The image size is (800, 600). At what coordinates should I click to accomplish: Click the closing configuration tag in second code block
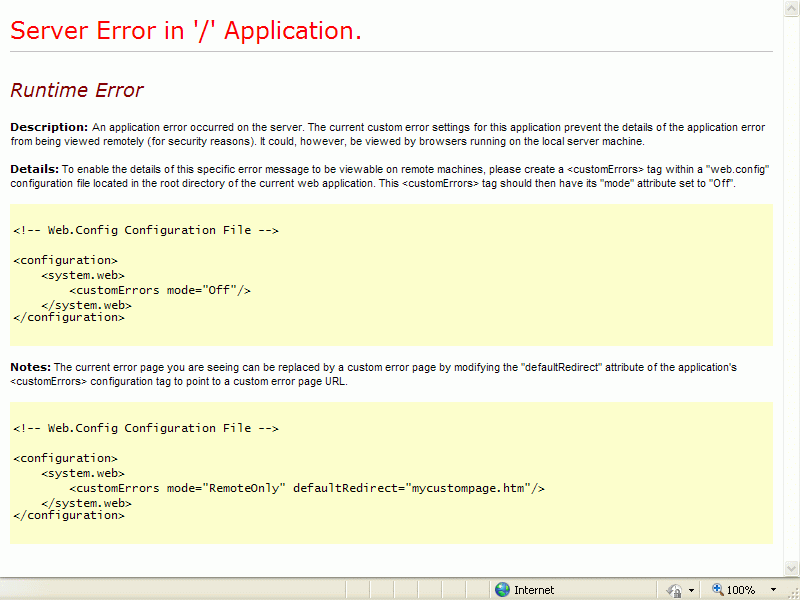pos(69,515)
